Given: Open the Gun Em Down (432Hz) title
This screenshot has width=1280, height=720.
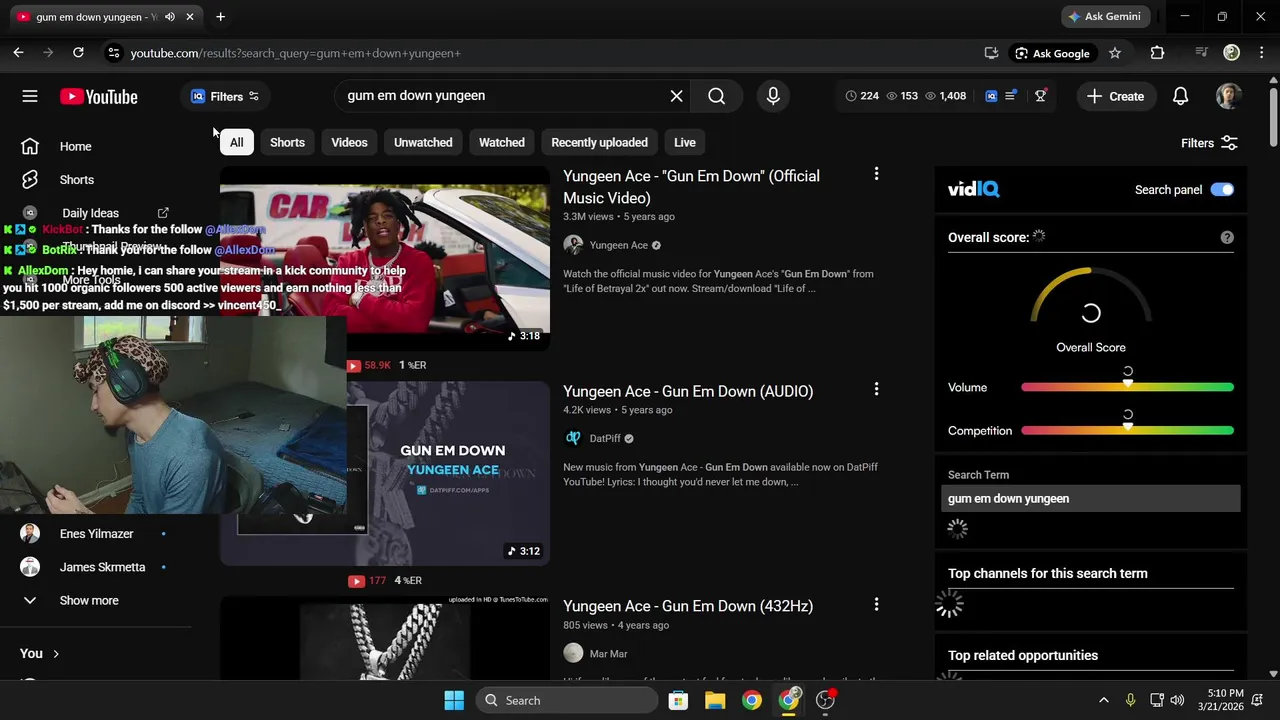Looking at the screenshot, I should (688, 606).
